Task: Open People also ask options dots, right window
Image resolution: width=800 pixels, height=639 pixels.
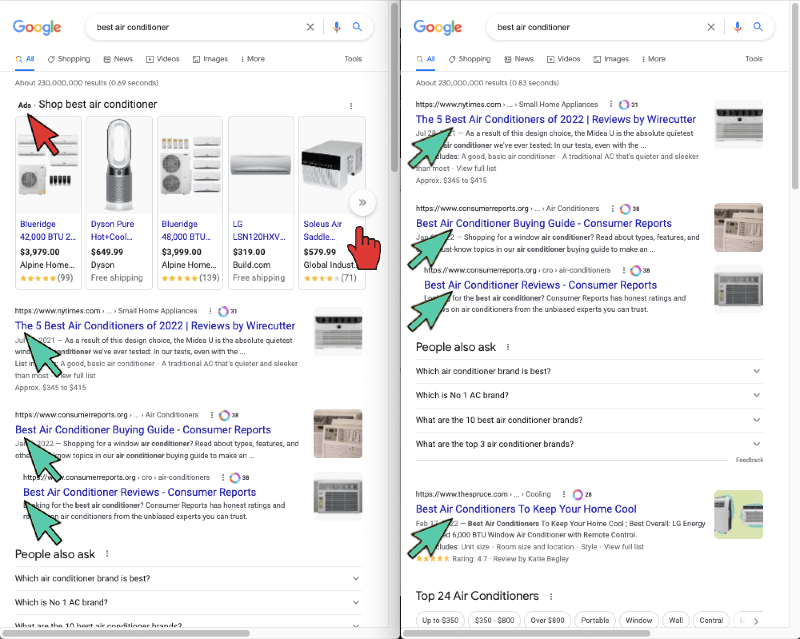Action: (x=508, y=347)
